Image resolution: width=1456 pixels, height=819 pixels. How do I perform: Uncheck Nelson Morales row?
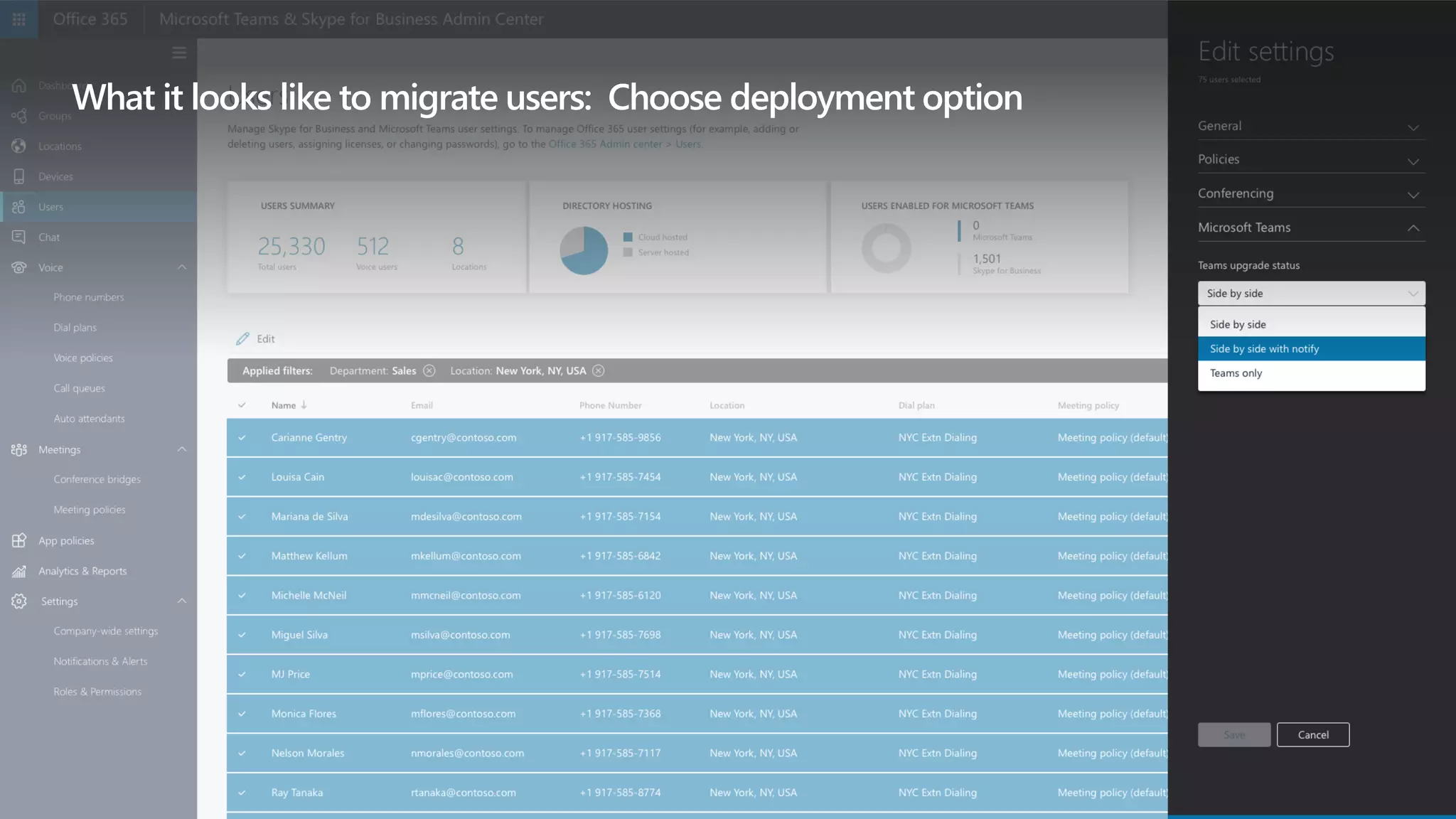(x=242, y=753)
